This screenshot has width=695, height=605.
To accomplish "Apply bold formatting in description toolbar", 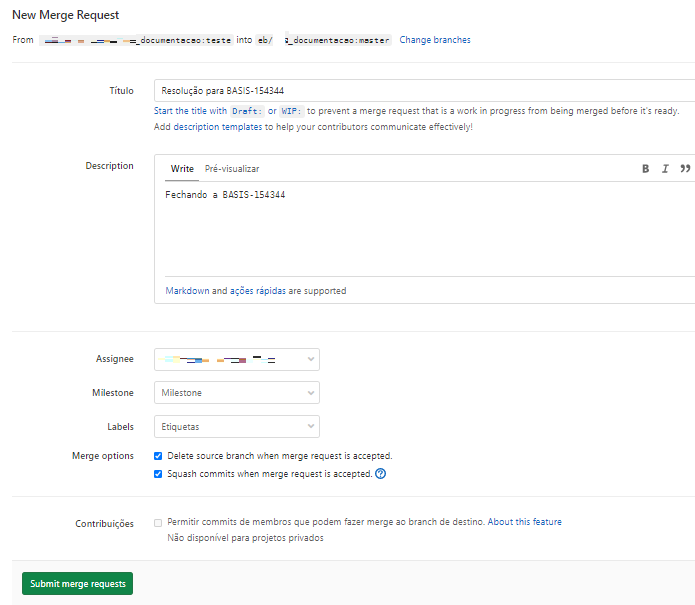I will point(645,168).
